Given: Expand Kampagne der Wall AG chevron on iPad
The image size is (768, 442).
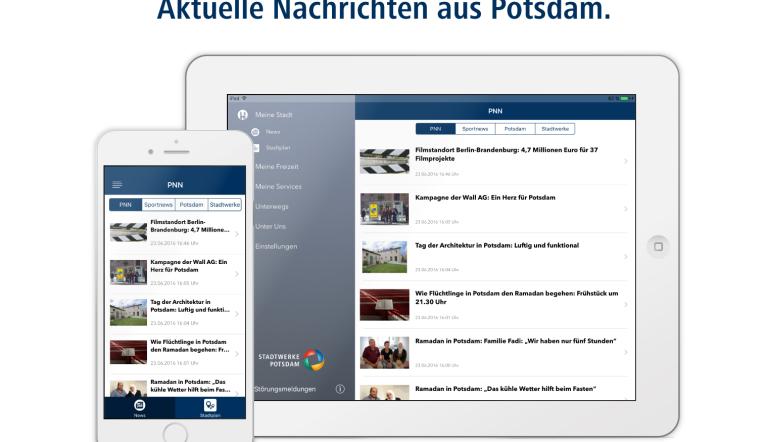Looking at the screenshot, I should (x=626, y=209).
